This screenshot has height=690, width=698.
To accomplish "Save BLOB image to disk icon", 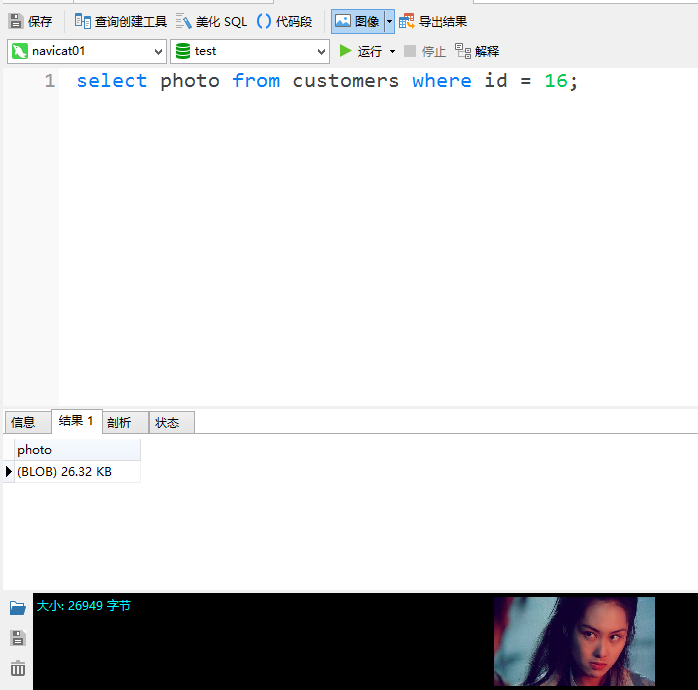I will click(x=18, y=638).
